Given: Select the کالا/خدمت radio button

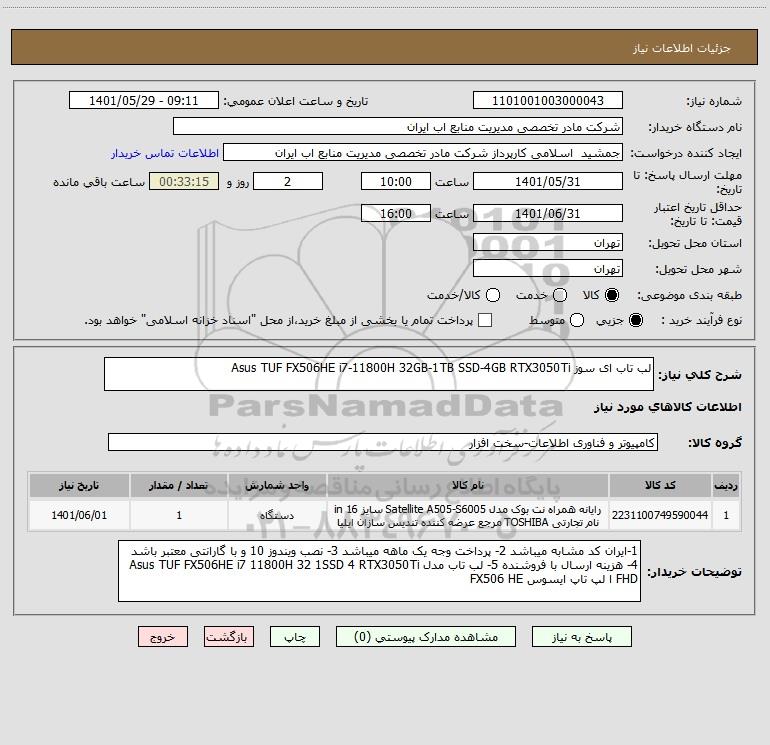Looking at the screenshot, I should point(493,295).
